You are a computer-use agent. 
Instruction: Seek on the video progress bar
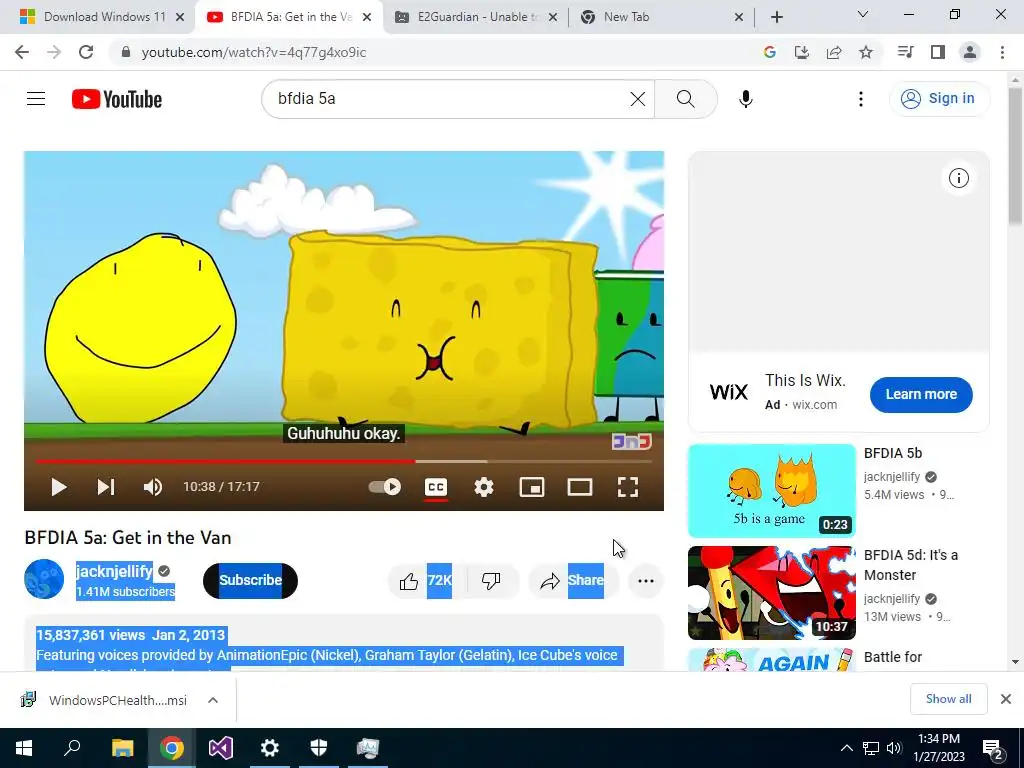[x=344, y=461]
